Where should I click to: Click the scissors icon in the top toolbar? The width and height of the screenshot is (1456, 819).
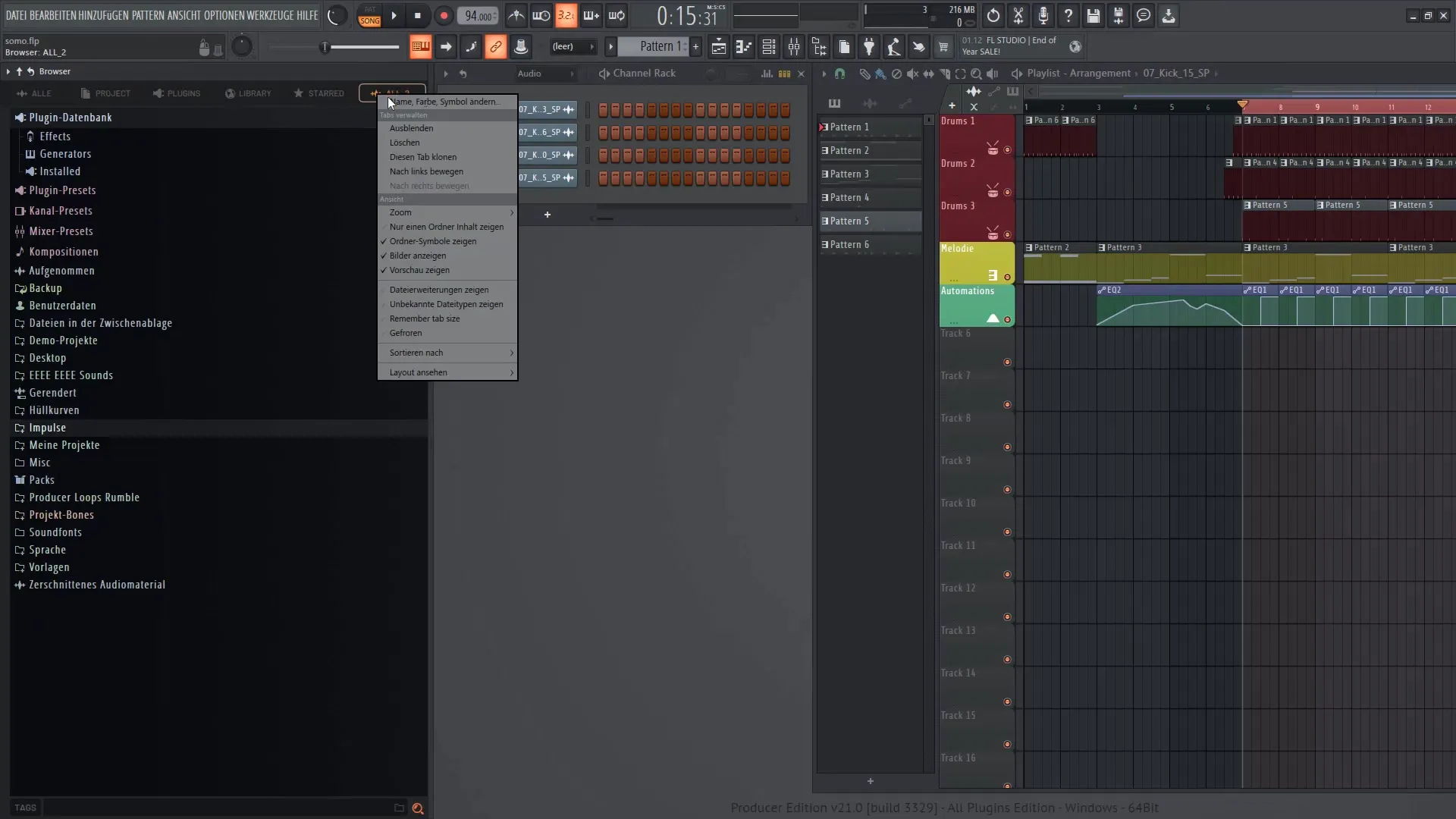(x=1018, y=16)
